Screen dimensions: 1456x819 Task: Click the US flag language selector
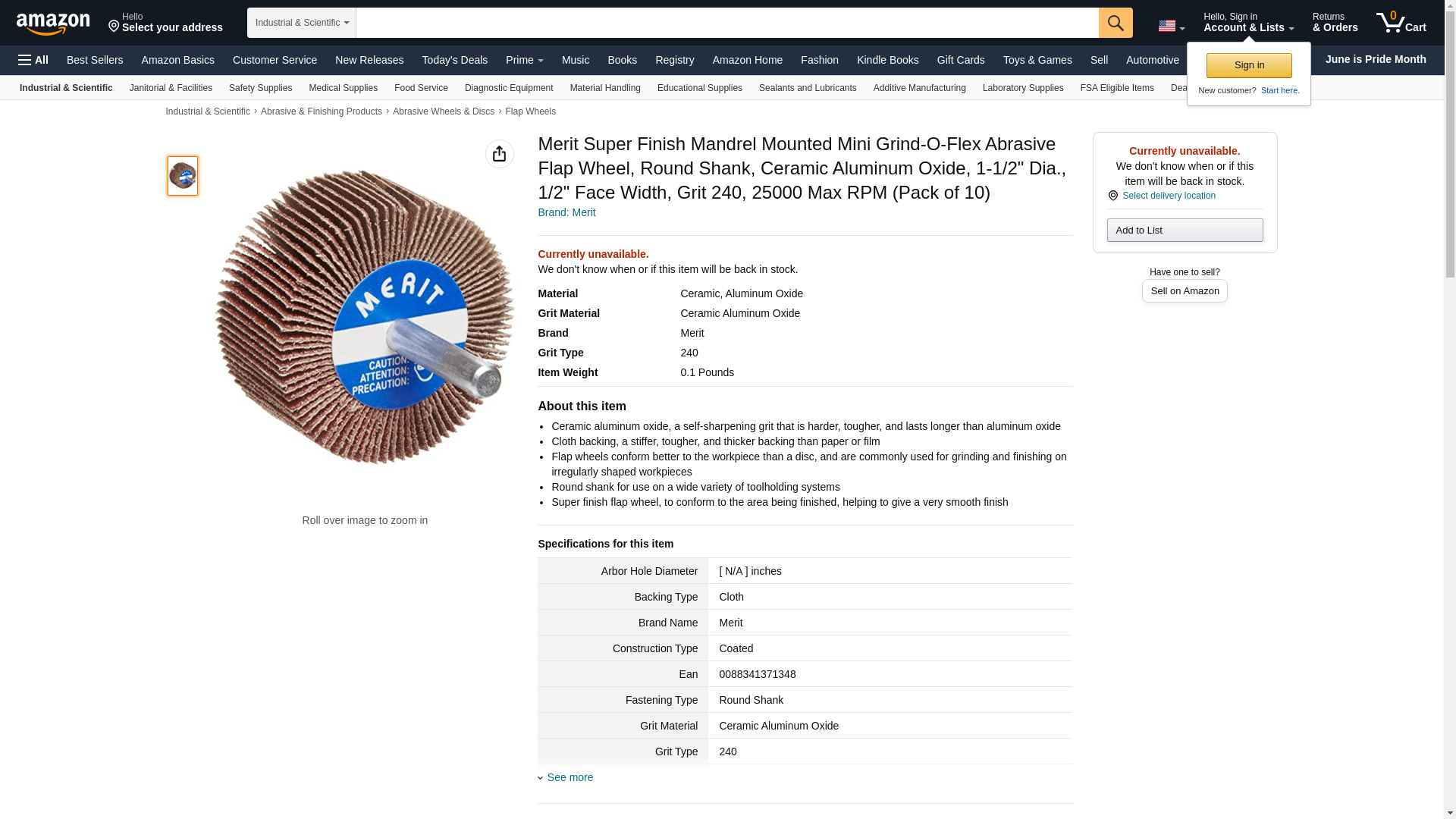1171,26
